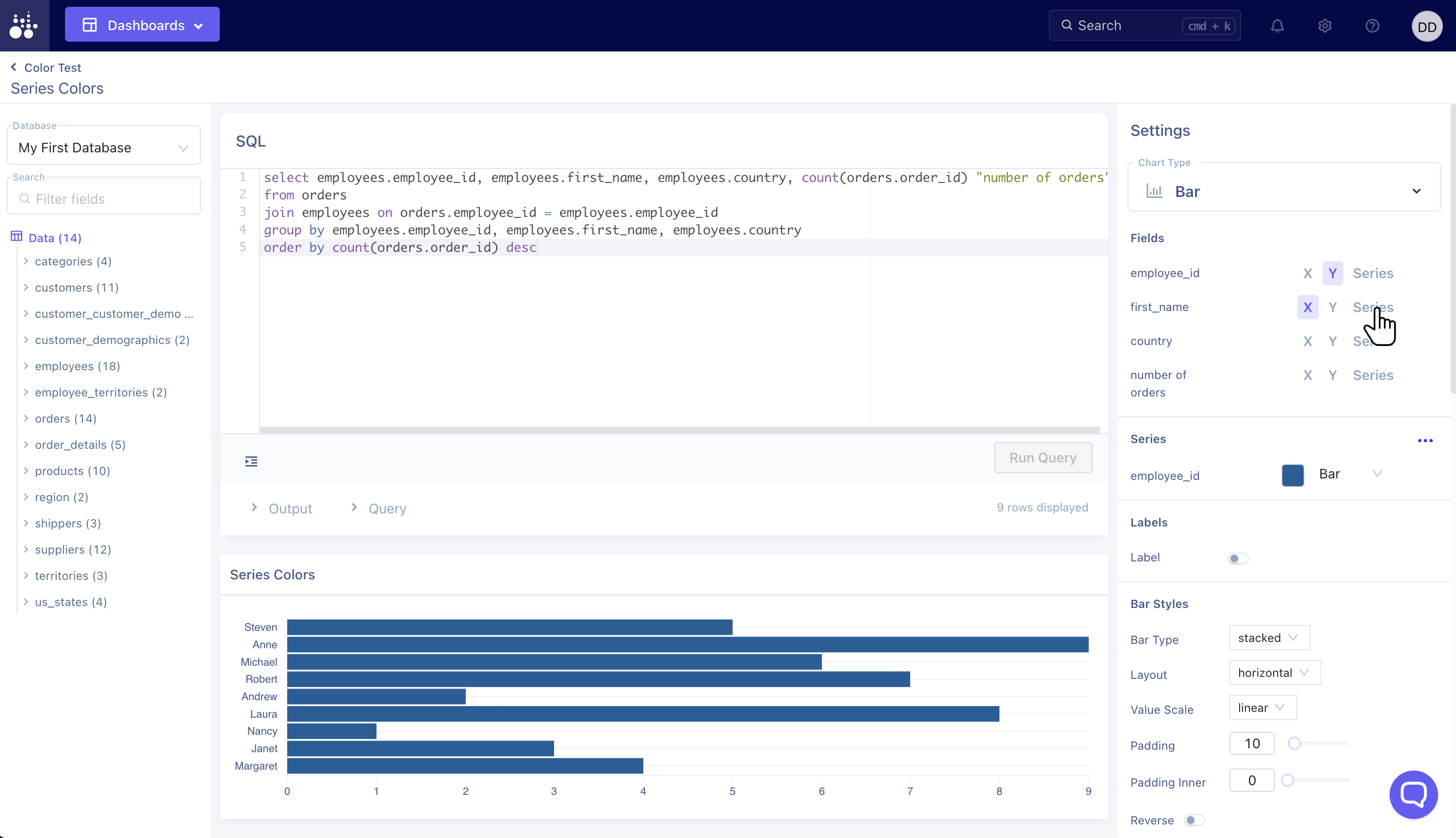Open the DD user avatar
The width and height of the screenshot is (1456, 838).
pyautogui.click(x=1427, y=27)
